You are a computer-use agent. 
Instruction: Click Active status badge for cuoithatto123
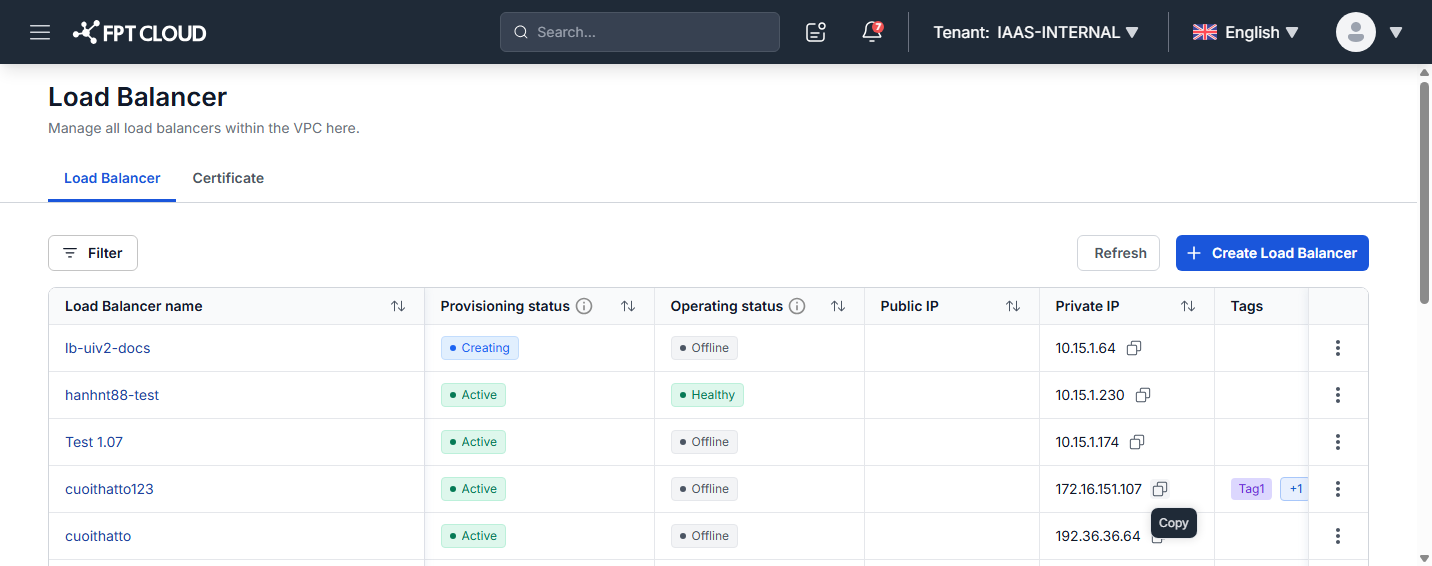coord(473,489)
